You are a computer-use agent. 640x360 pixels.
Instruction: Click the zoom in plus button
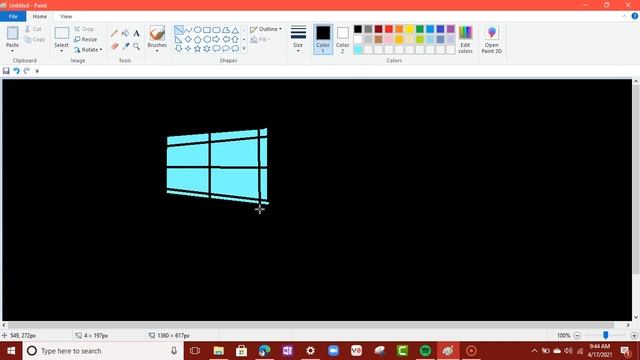point(634,336)
